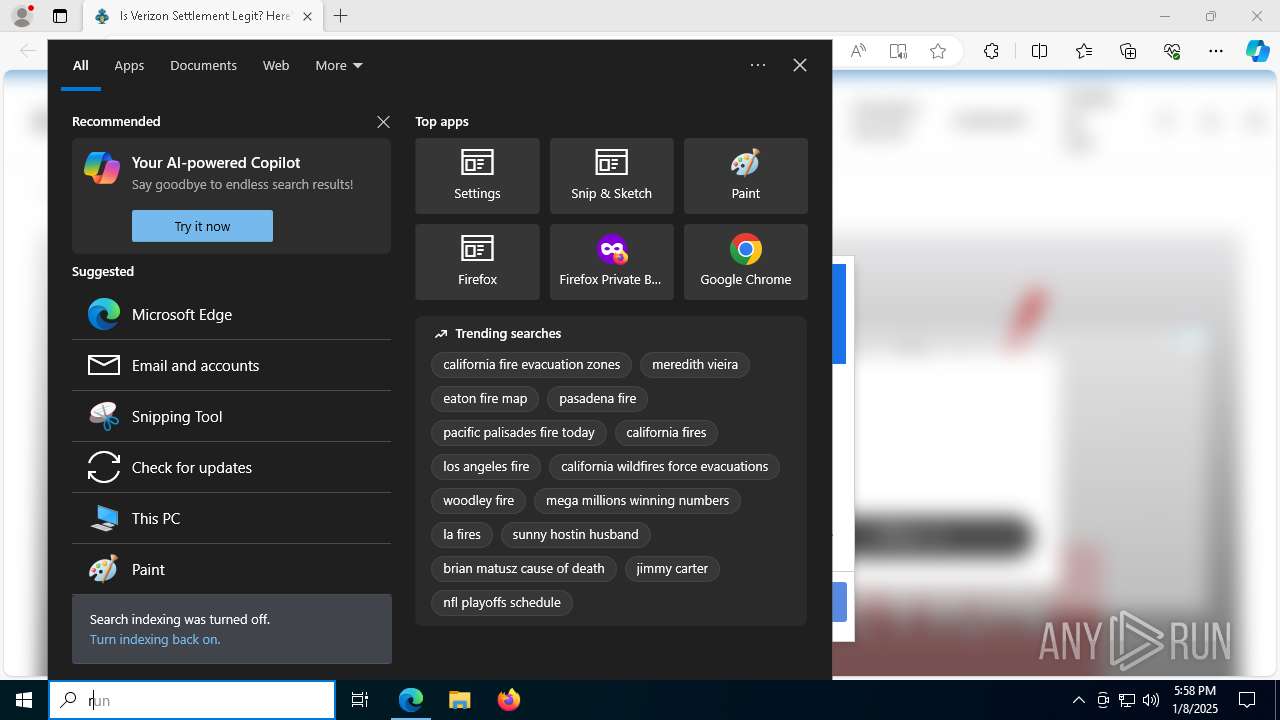Viewport: 1280px width, 720px height.
Task: Expand the More filter dropdown
Action: pos(339,65)
